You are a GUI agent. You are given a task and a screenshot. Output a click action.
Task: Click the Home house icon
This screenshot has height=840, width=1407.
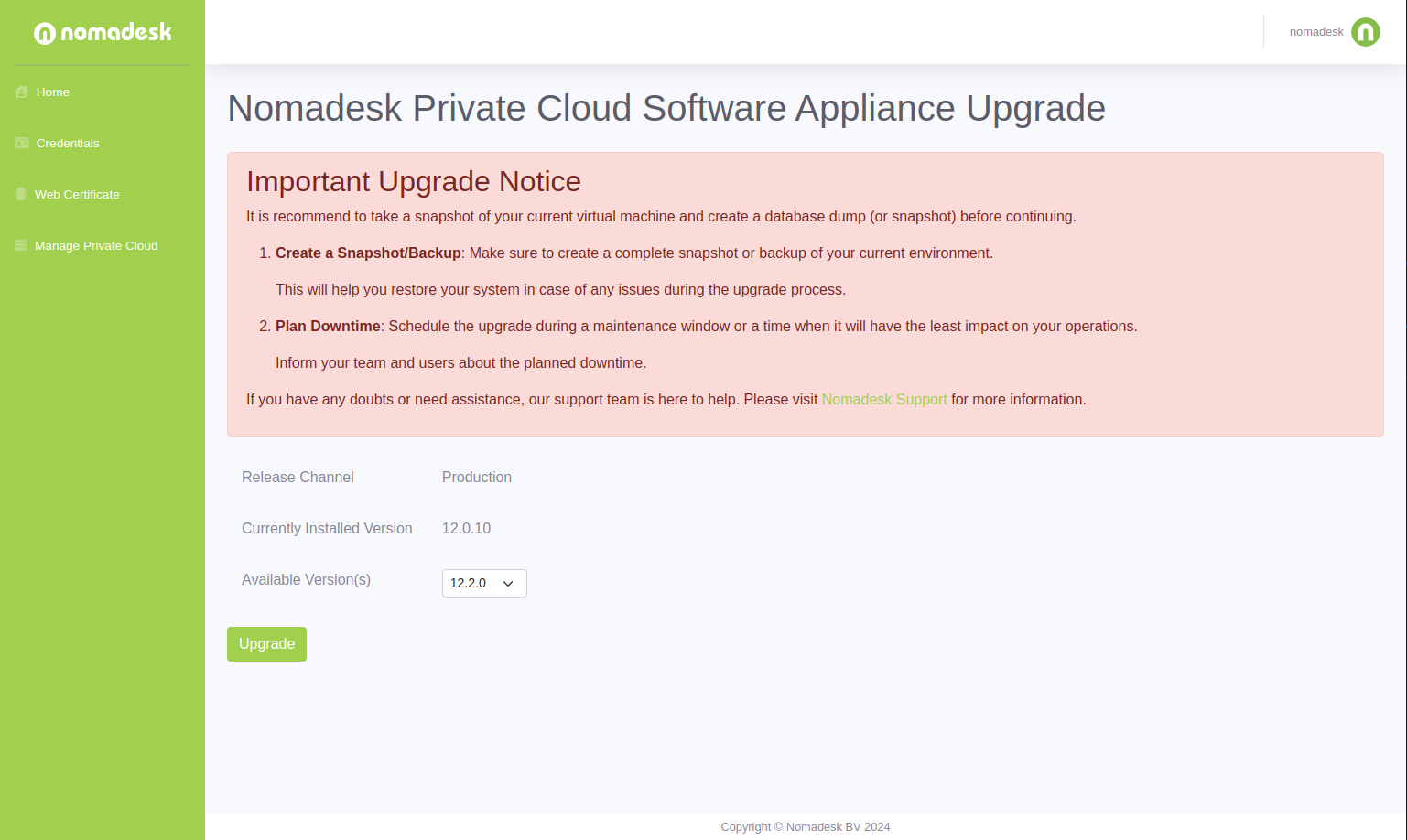pos(22,92)
